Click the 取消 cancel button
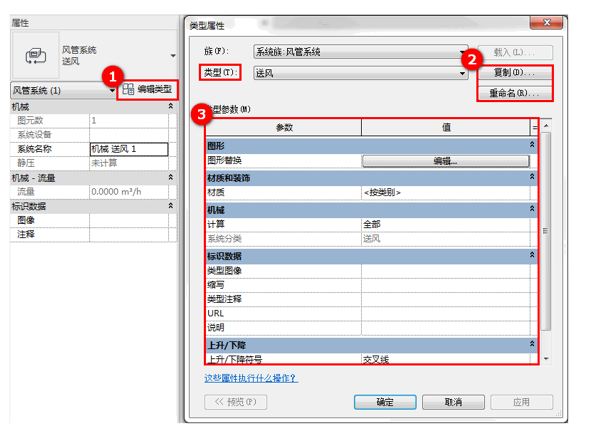594x437 pixels. click(x=453, y=402)
